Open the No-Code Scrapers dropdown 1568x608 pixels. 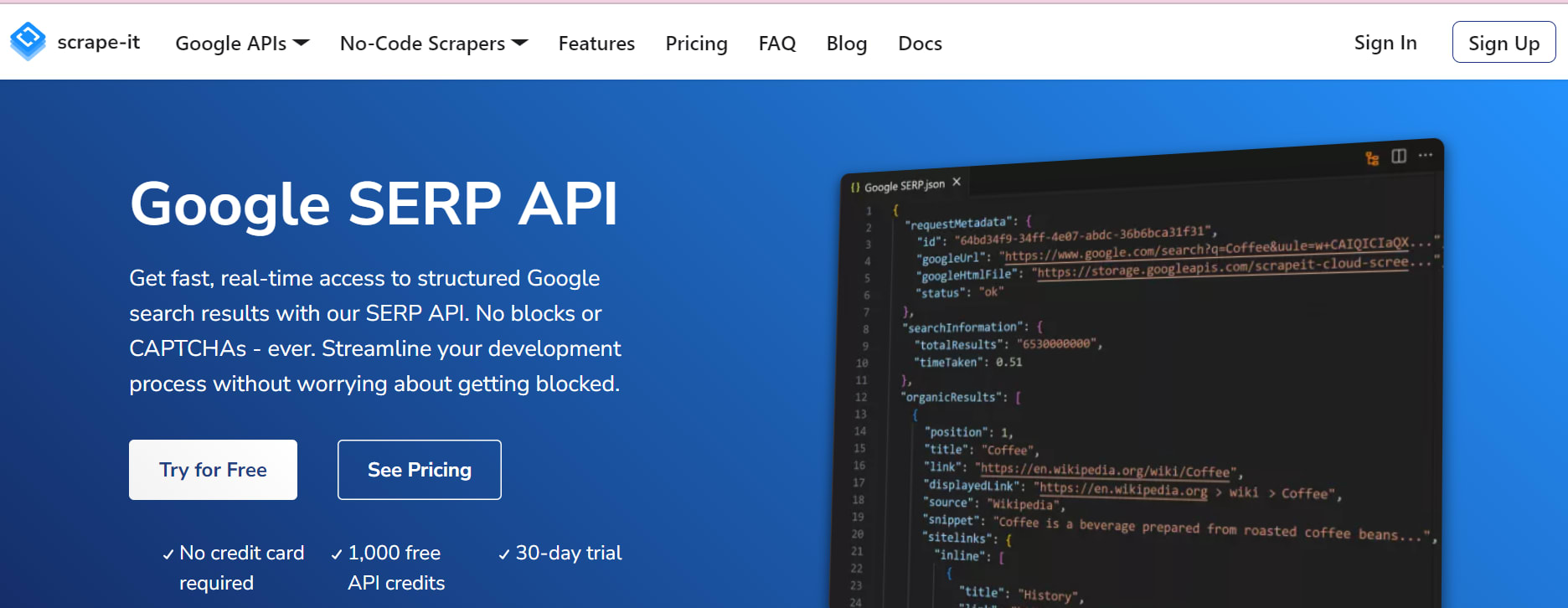click(x=434, y=44)
